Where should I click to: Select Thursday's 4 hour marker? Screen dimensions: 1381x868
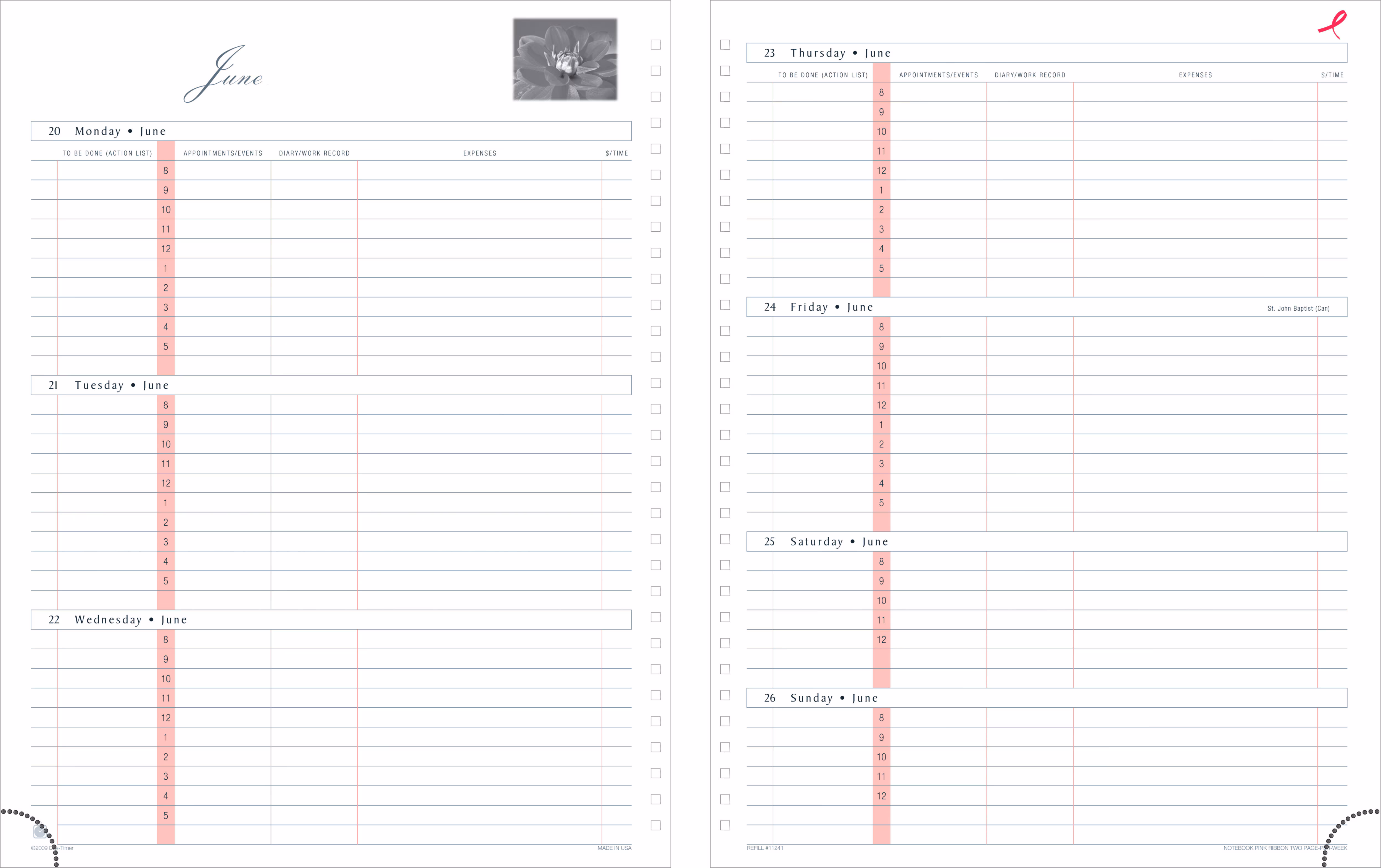(x=881, y=248)
